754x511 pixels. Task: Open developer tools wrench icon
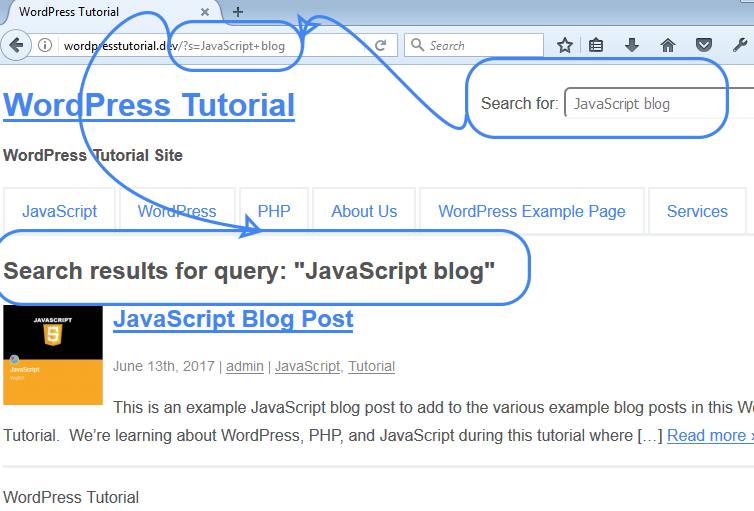[740, 45]
